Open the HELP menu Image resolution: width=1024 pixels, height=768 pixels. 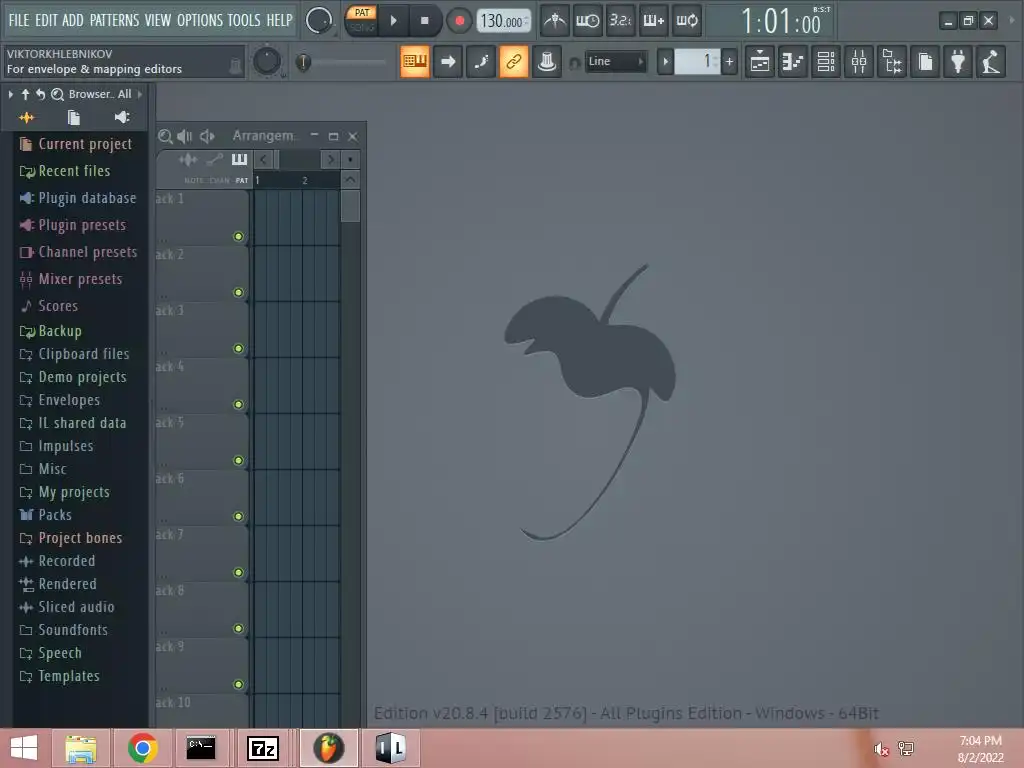pyautogui.click(x=280, y=20)
